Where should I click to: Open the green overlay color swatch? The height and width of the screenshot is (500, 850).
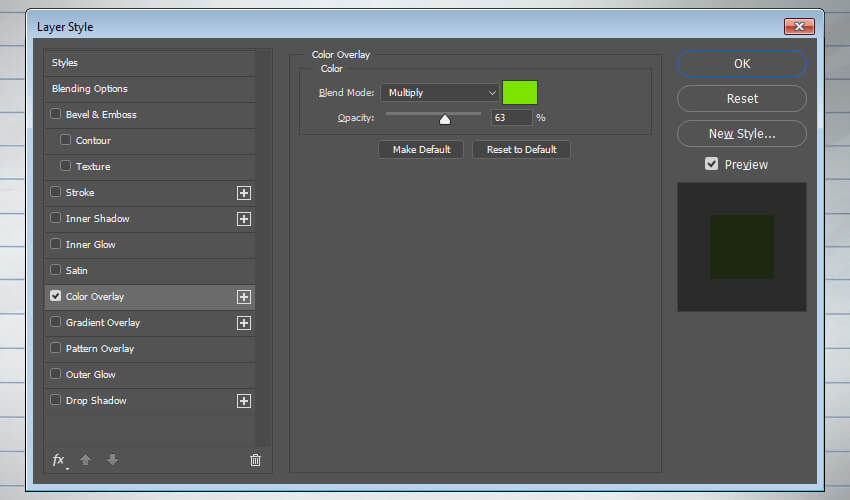point(520,92)
